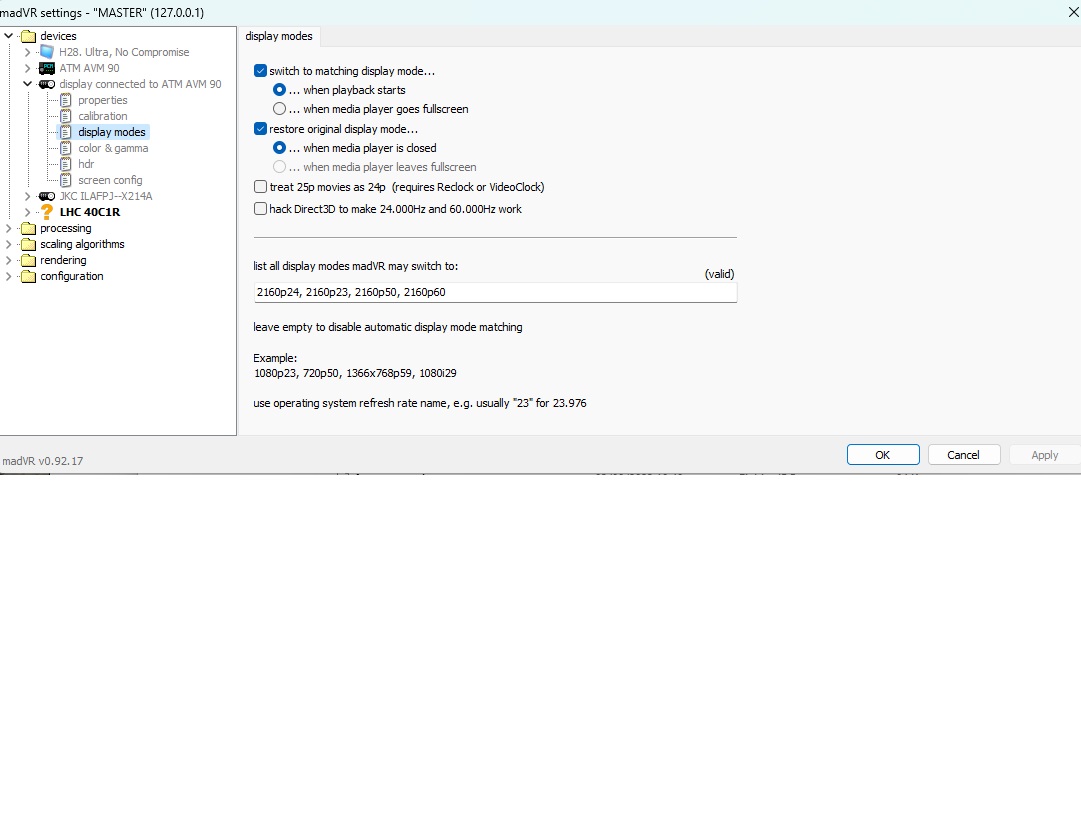Click the example text 1080p23, 720p50, 1366x768p59, 1080i29

click(x=355, y=373)
